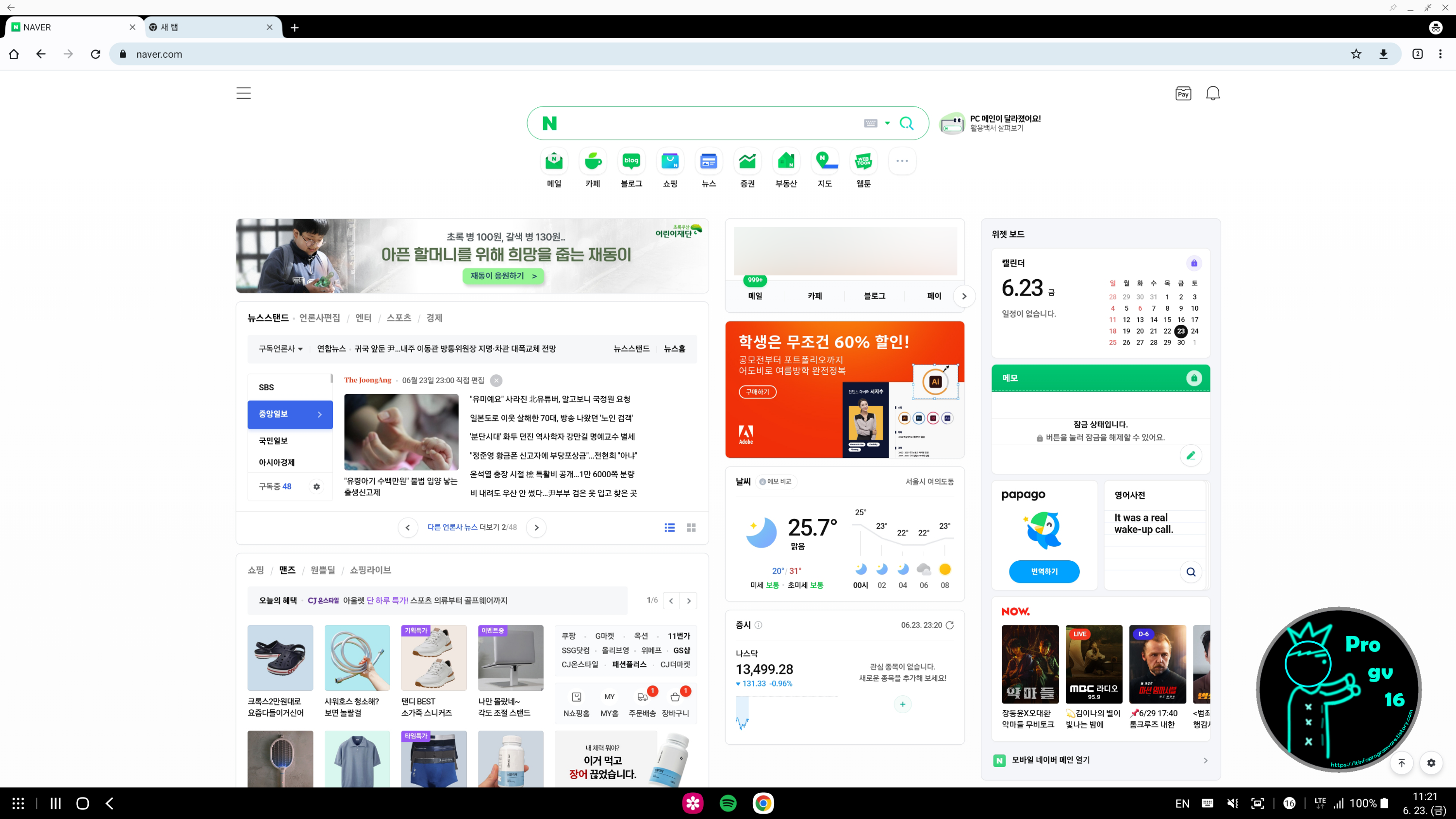Click the 재동이 응원하기 banner button
The width and height of the screenshot is (1456, 819).
point(502,276)
